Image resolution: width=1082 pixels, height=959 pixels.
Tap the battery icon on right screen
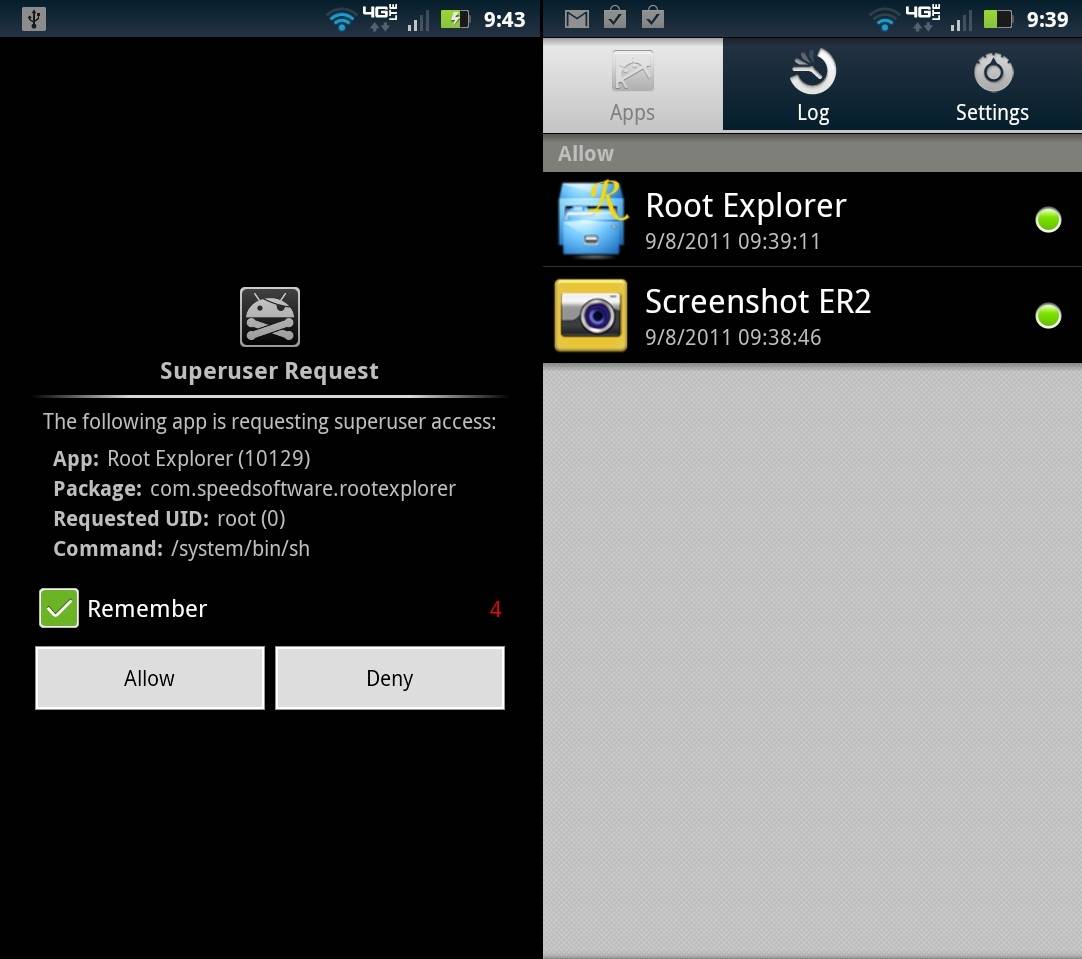point(998,19)
